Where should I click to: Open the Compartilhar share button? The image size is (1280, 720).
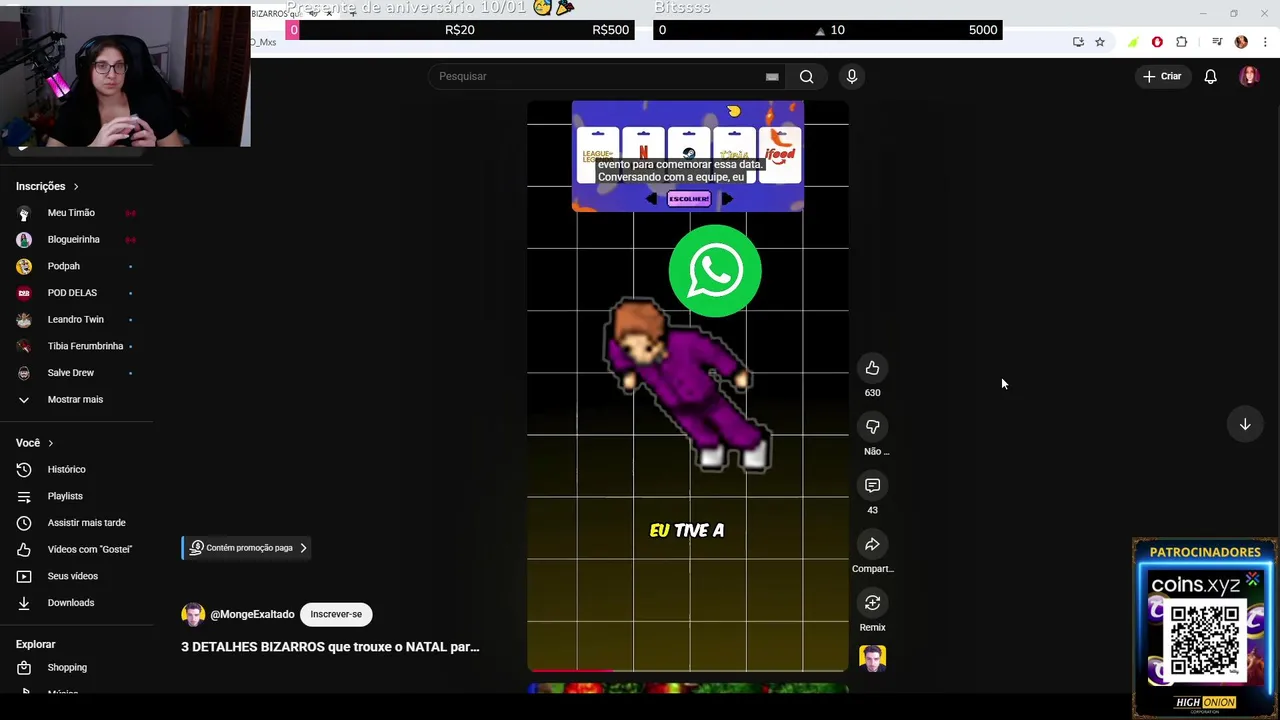(x=872, y=544)
